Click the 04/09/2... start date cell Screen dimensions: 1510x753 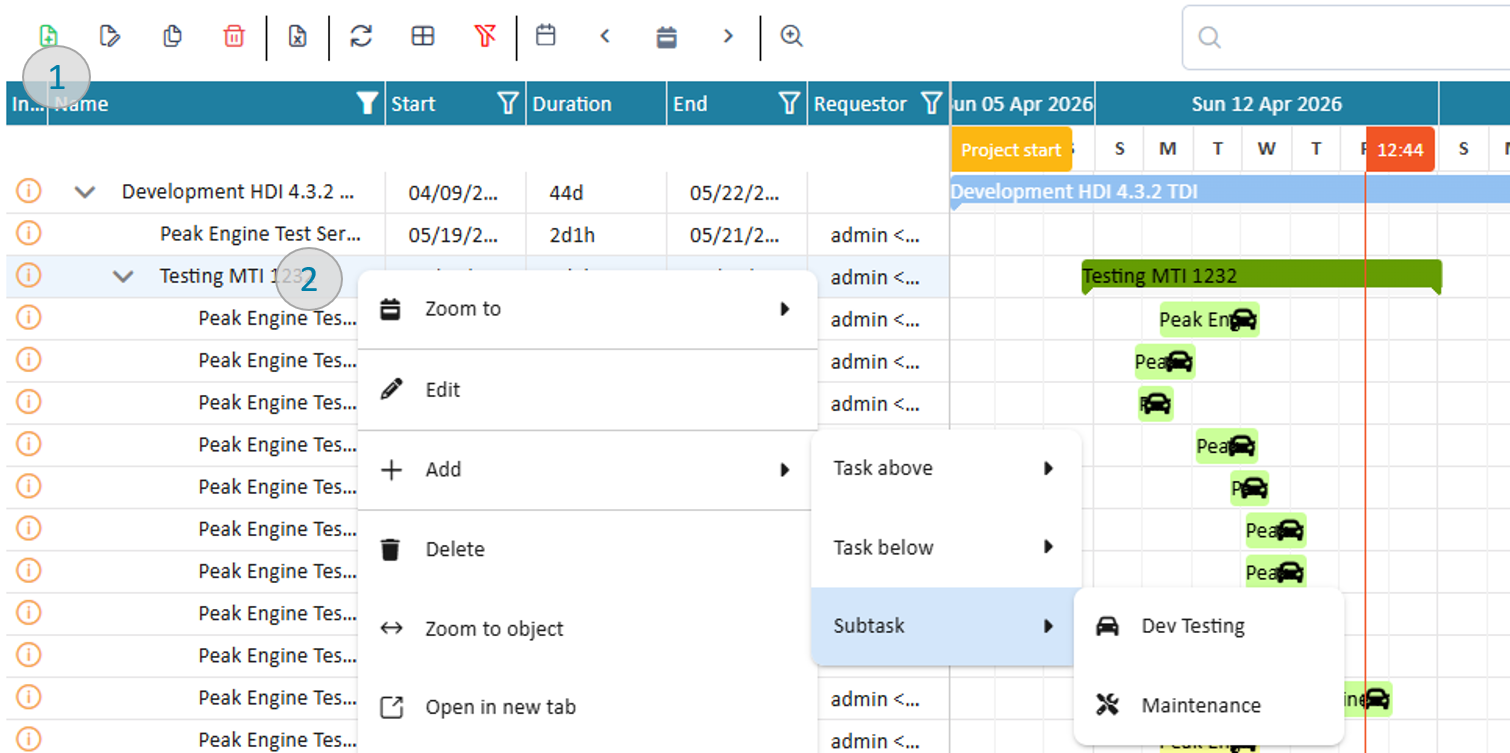click(453, 193)
